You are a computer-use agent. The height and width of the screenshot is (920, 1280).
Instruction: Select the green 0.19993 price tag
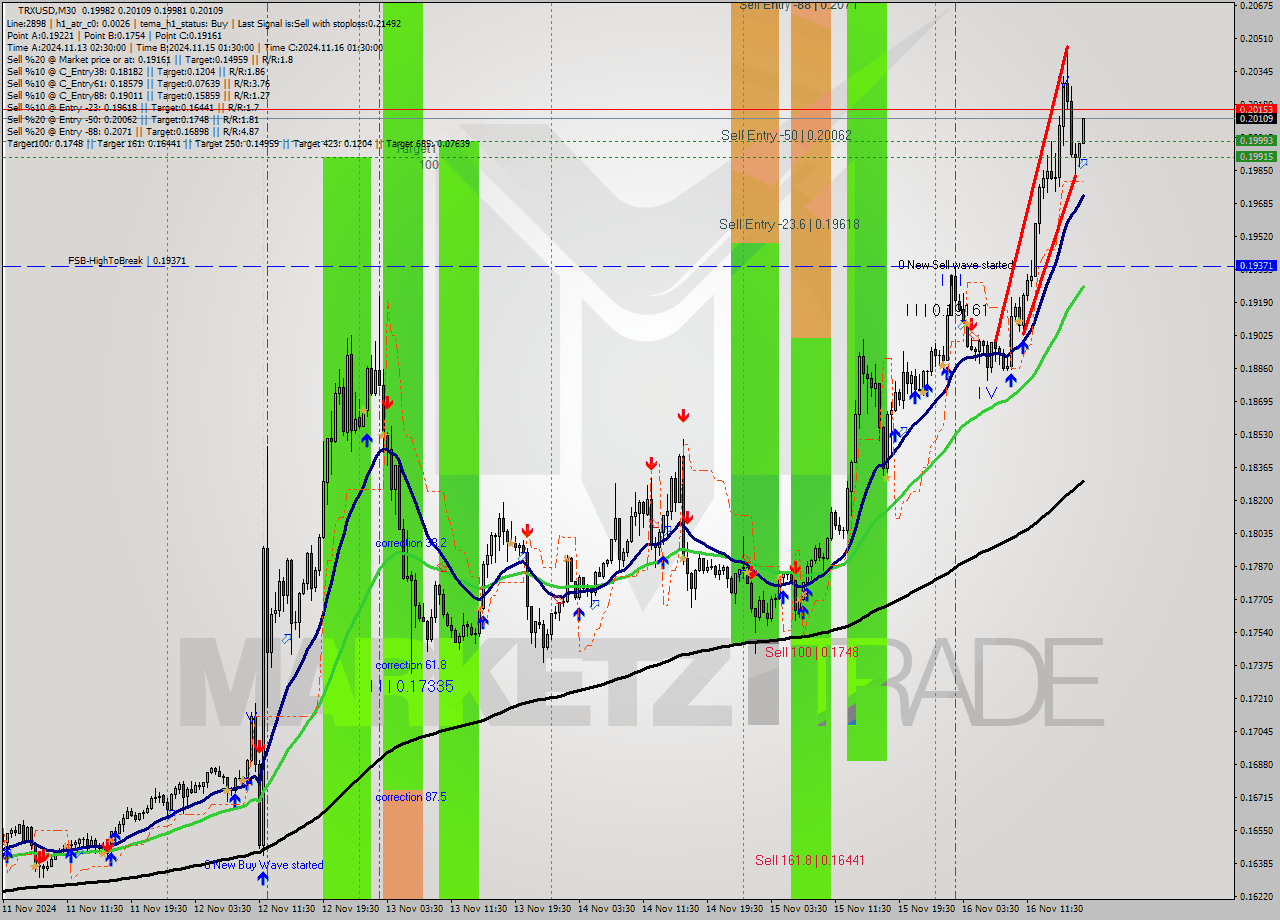coord(1256,141)
